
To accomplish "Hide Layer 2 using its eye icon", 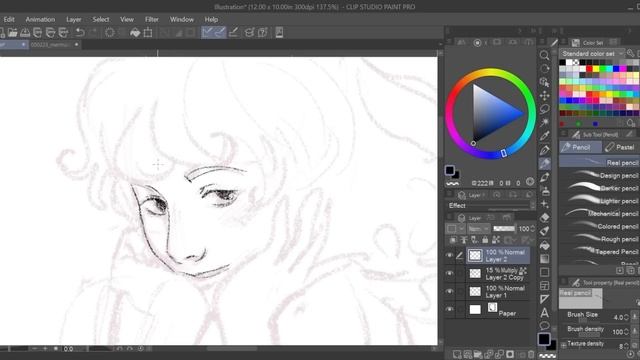I will click(x=449, y=256).
